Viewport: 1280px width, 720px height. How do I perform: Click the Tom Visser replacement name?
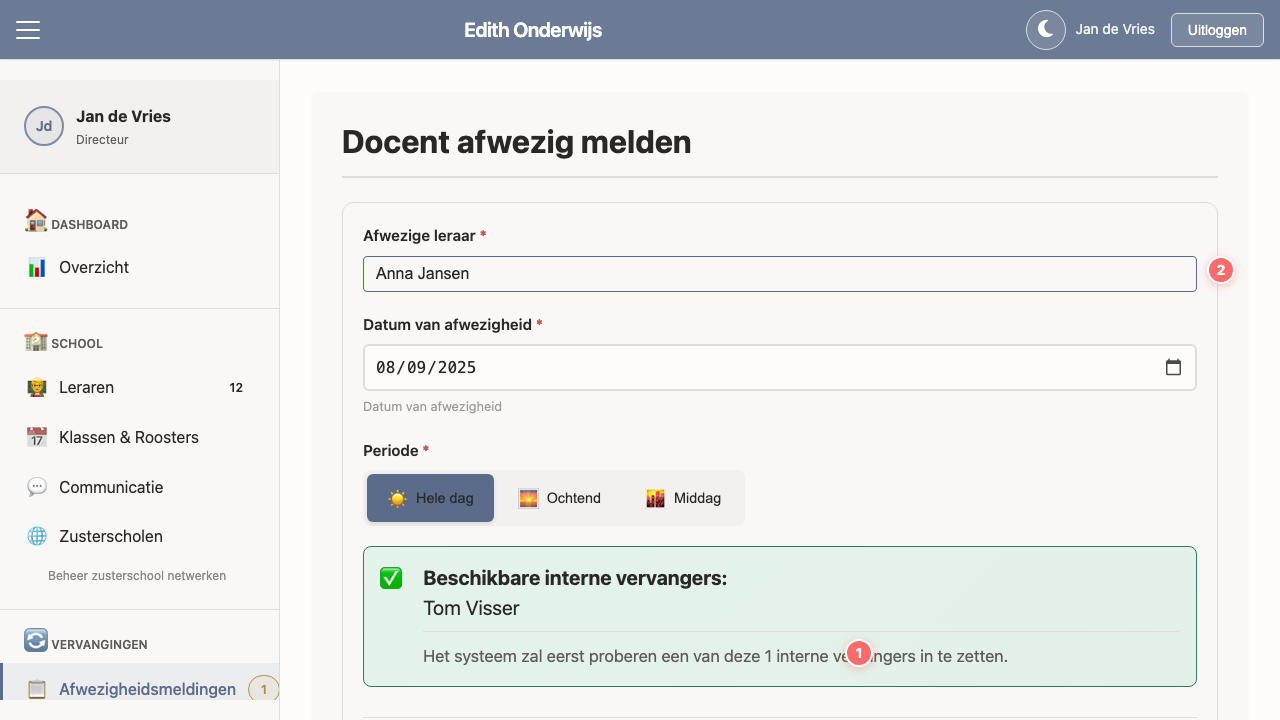click(471, 608)
